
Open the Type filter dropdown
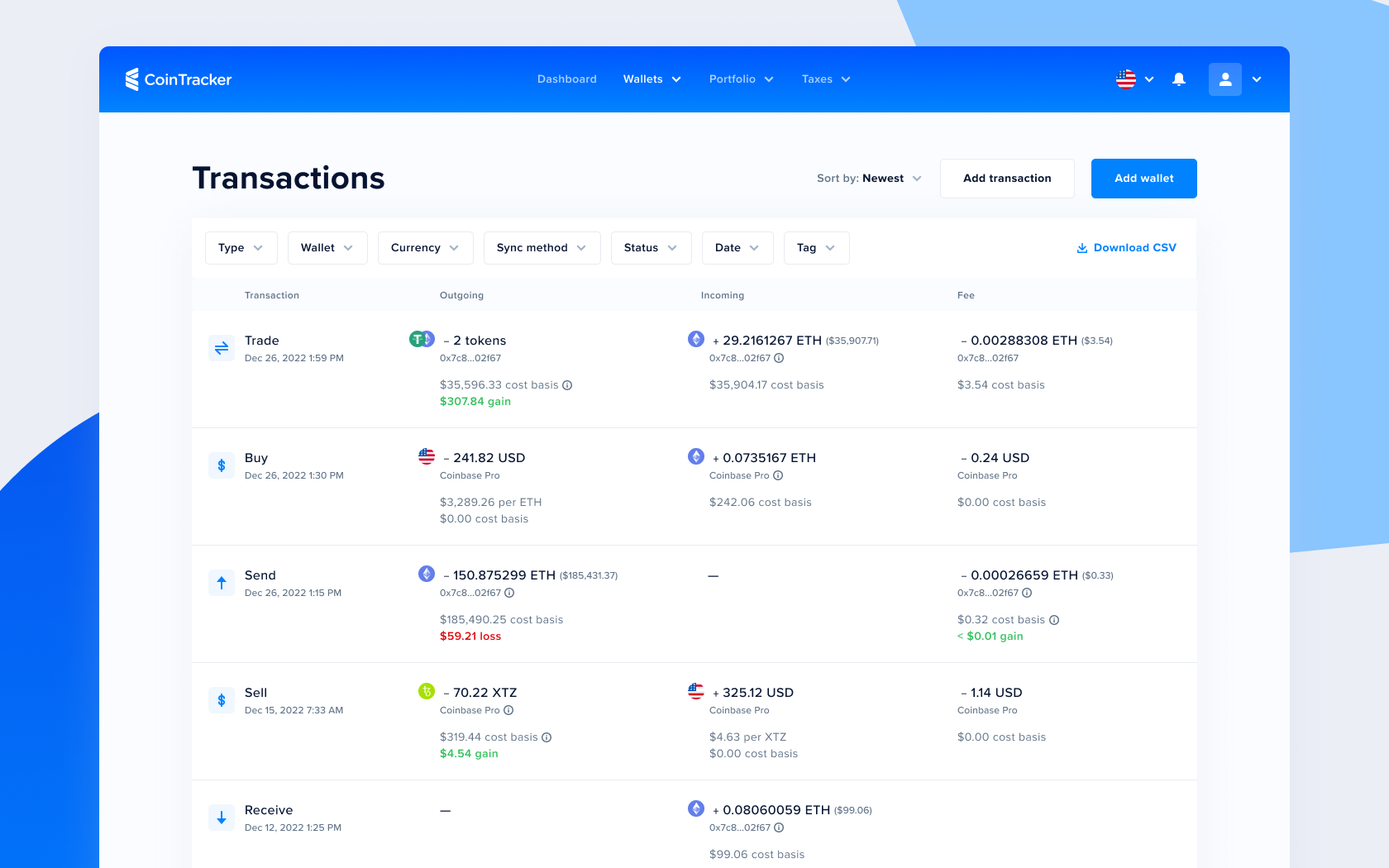click(x=241, y=247)
